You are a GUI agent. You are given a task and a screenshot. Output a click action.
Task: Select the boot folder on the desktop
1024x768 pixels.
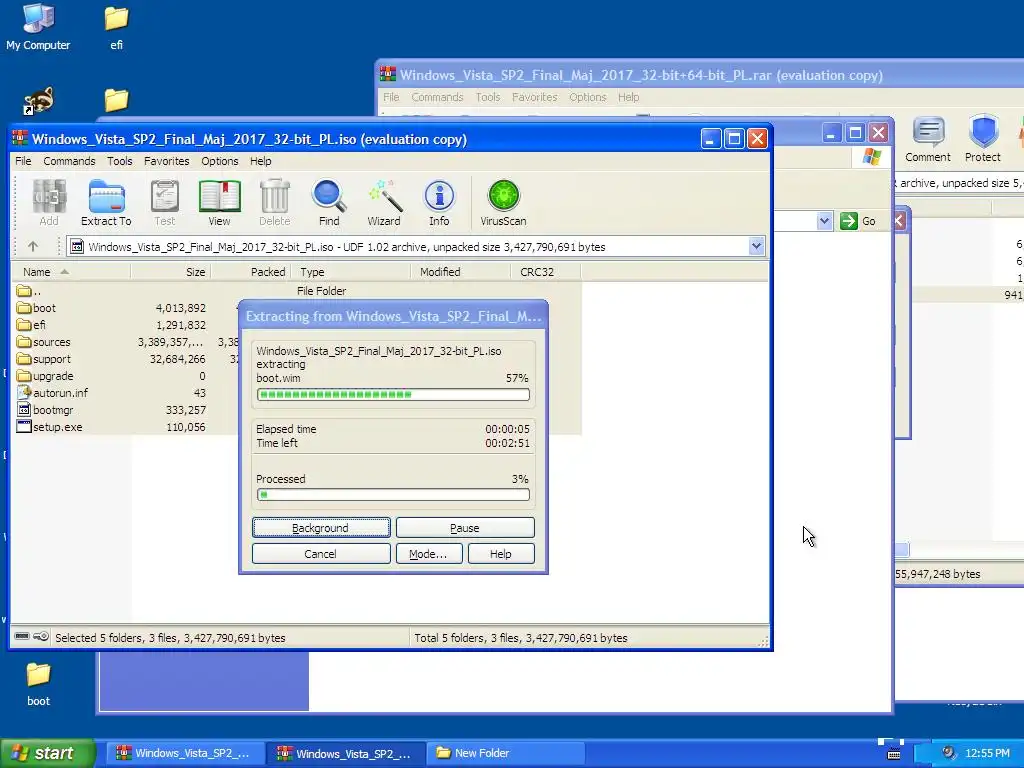tap(39, 684)
